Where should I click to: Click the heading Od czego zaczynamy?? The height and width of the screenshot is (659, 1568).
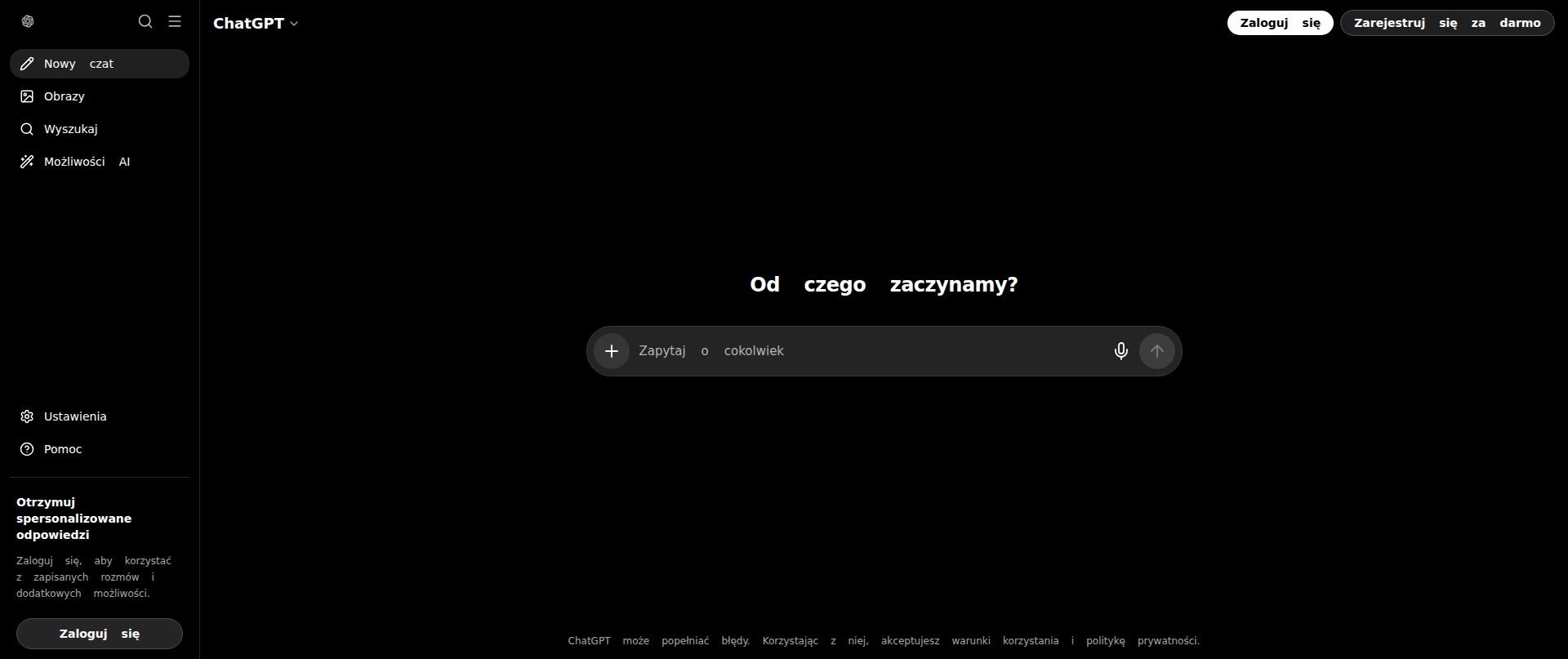pyautogui.click(x=884, y=284)
